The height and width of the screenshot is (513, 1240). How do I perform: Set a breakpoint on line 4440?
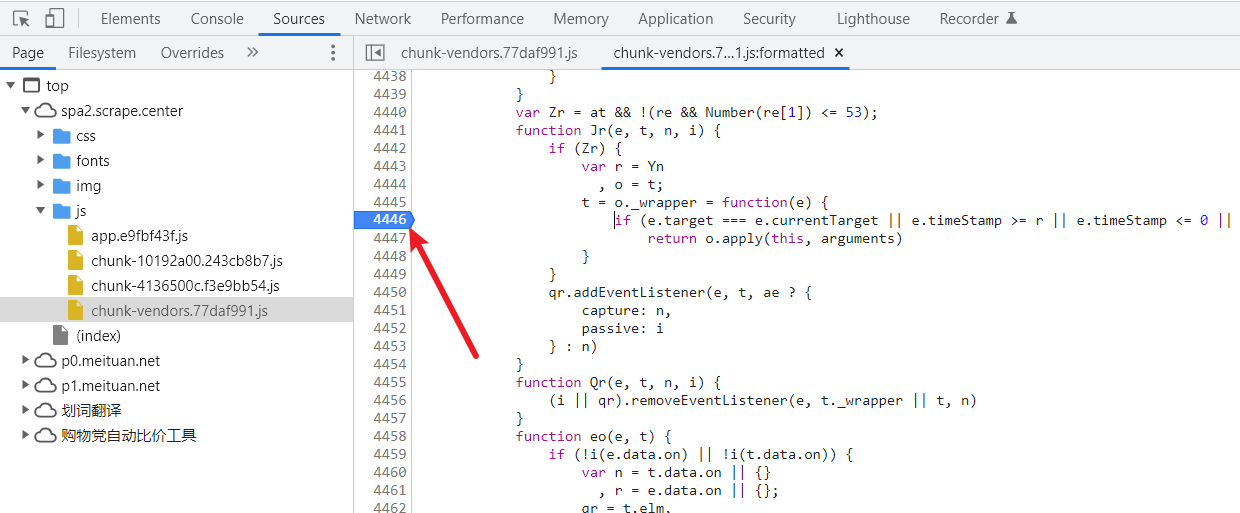[389, 112]
